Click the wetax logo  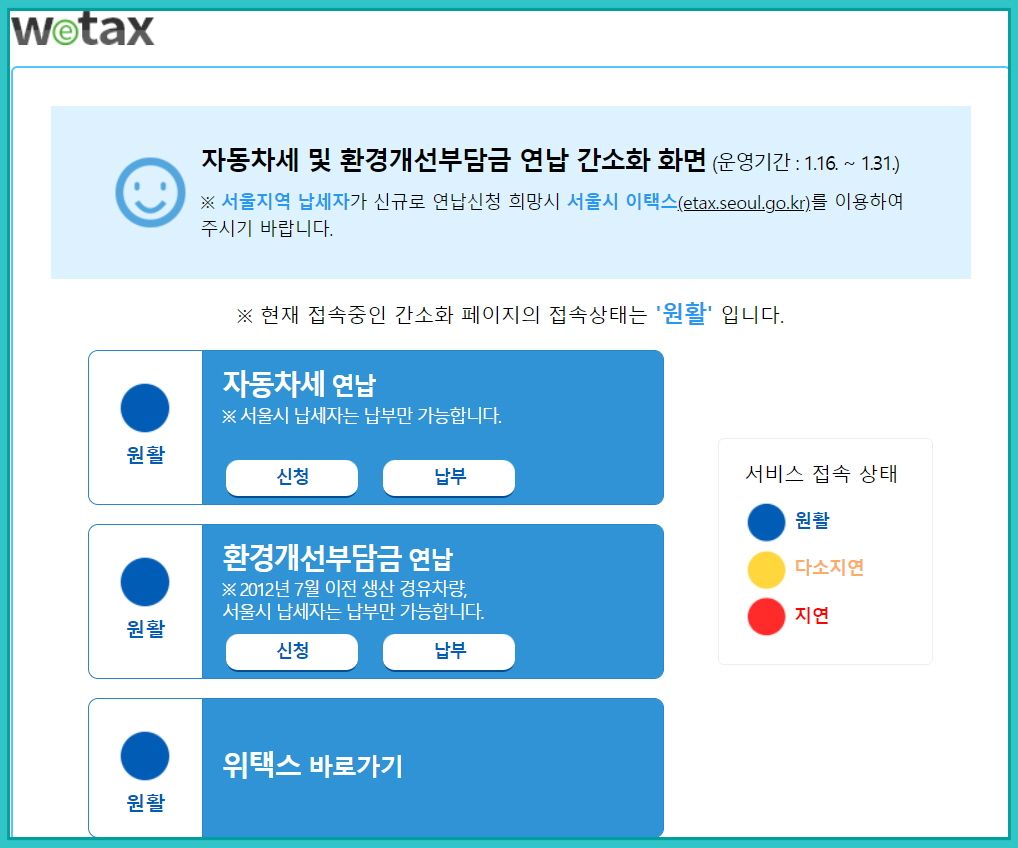[x=82, y=30]
